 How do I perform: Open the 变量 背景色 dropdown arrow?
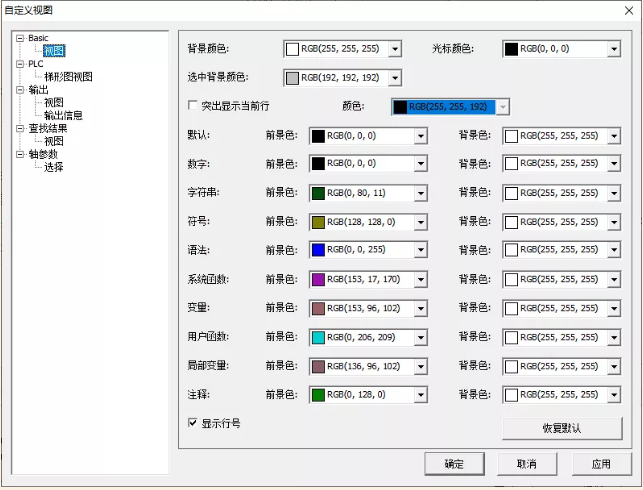tap(613, 309)
